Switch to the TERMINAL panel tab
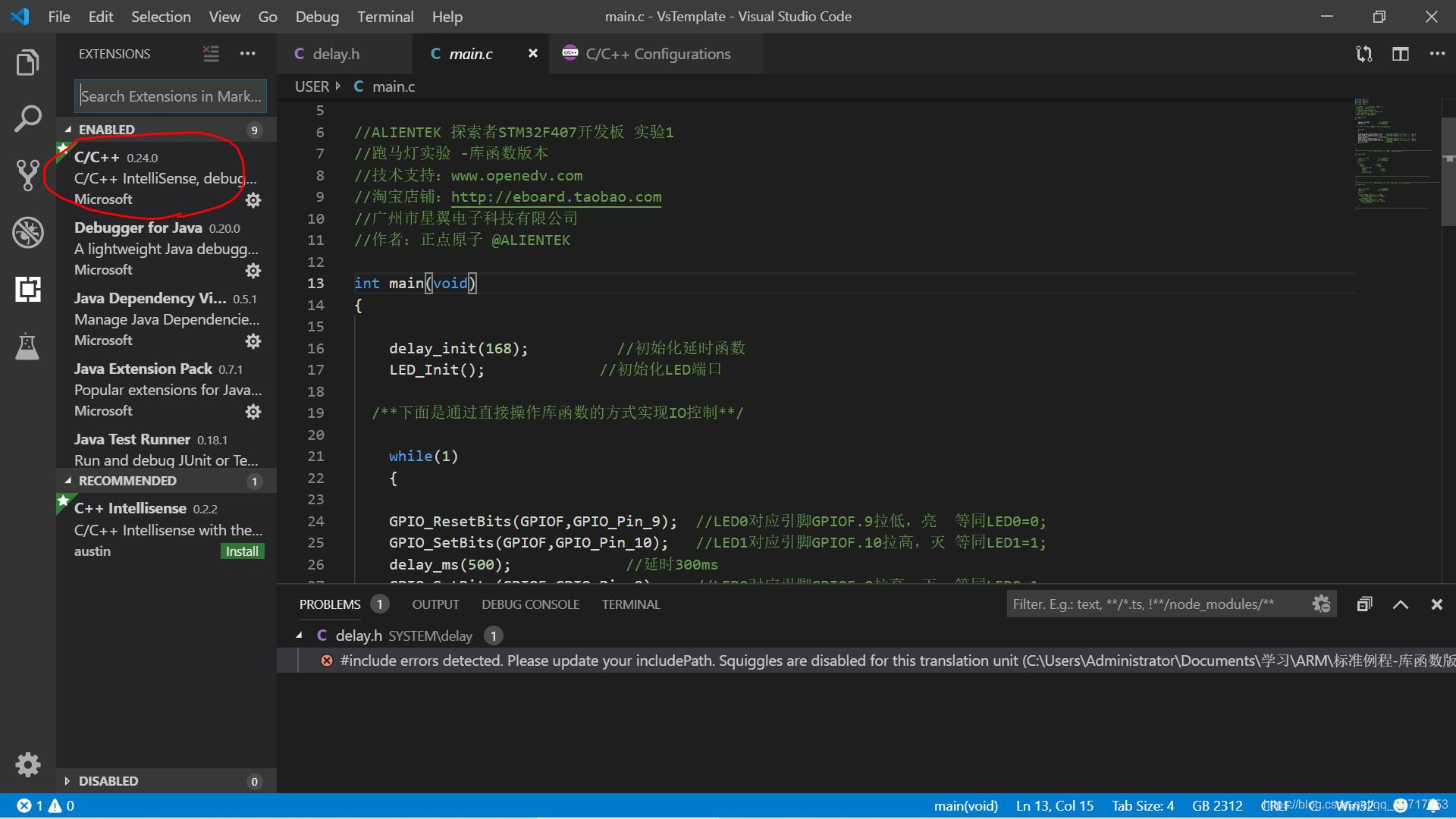1456x819 pixels. (x=631, y=604)
